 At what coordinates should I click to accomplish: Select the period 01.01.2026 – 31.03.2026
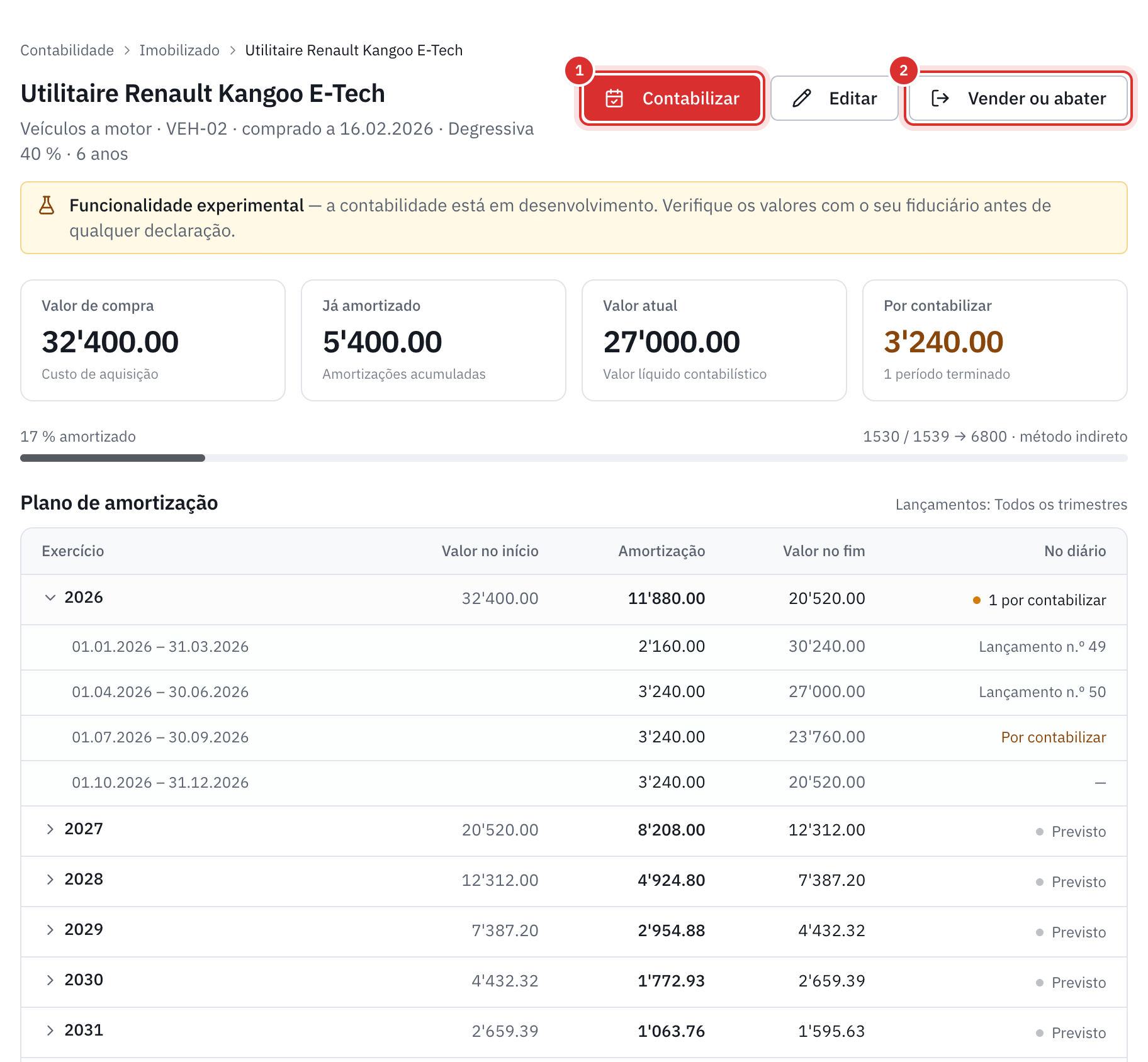160,647
